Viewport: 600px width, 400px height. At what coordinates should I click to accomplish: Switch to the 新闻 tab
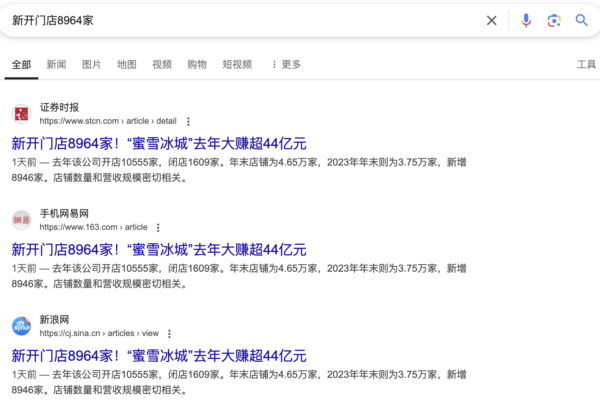[x=57, y=65]
